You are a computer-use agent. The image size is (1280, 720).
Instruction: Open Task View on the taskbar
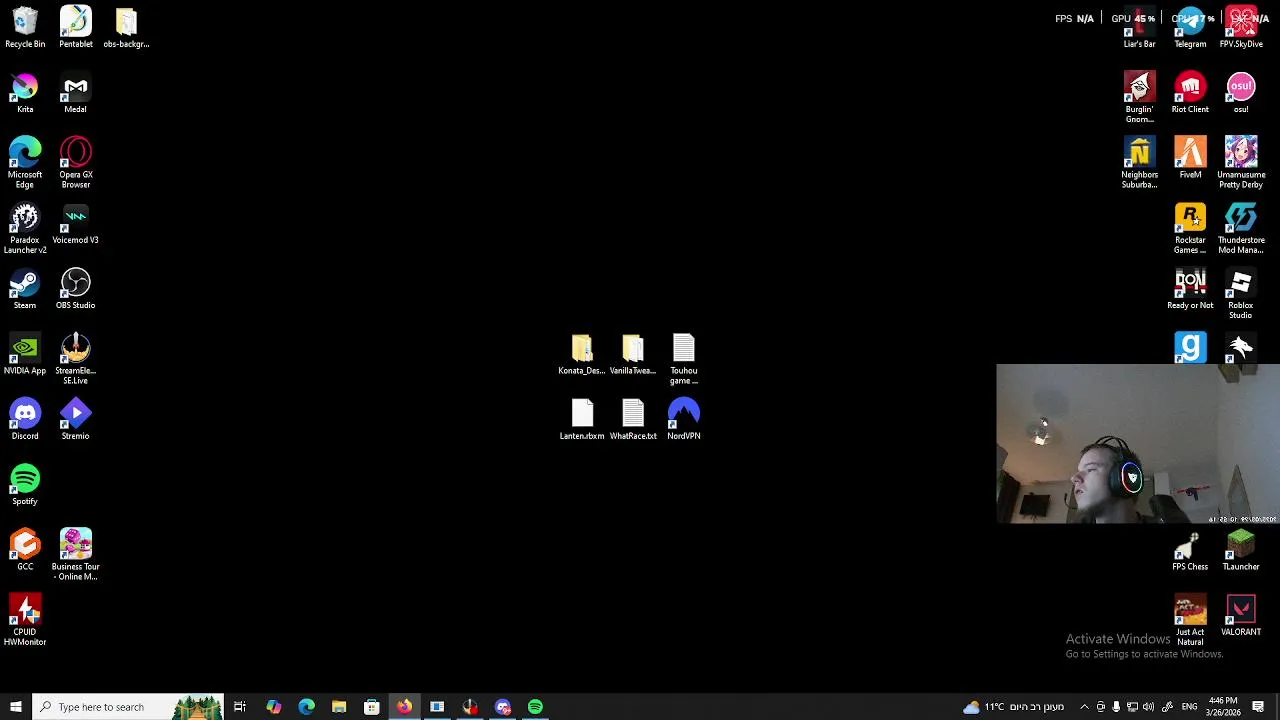click(x=240, y=707)
